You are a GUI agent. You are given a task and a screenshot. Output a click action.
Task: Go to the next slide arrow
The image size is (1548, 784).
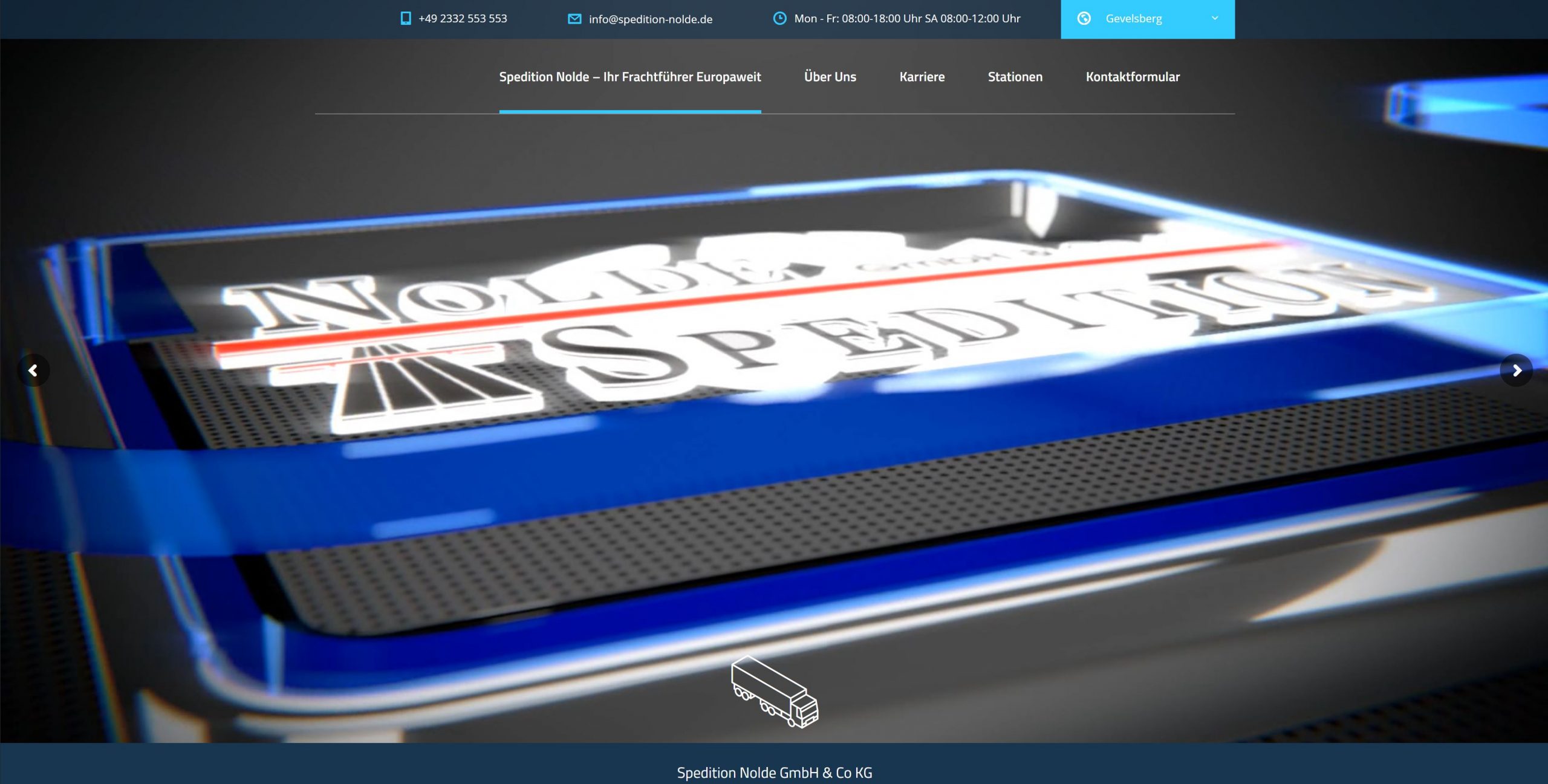tap(1517, 370)
